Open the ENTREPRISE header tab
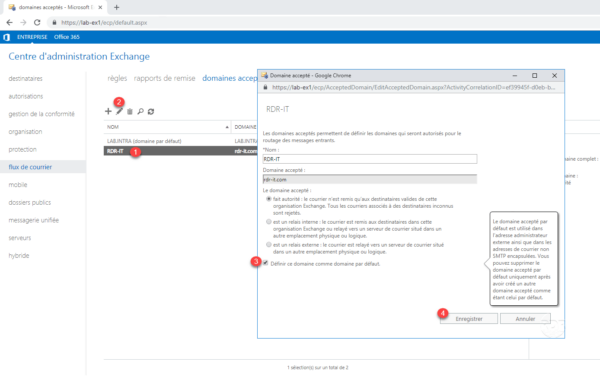 coord(32,37)
